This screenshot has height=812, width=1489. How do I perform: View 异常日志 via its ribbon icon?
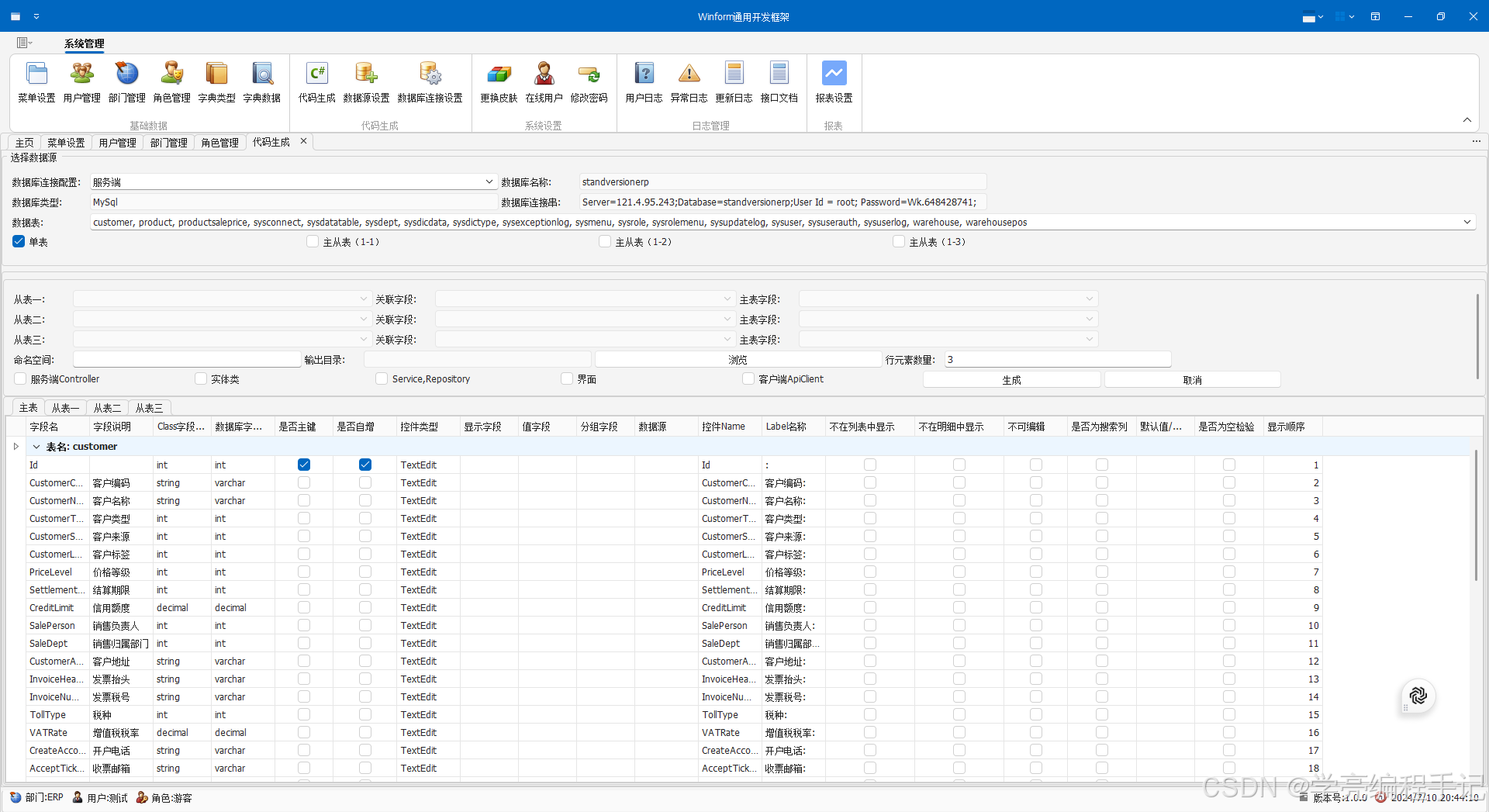(689, 81)
